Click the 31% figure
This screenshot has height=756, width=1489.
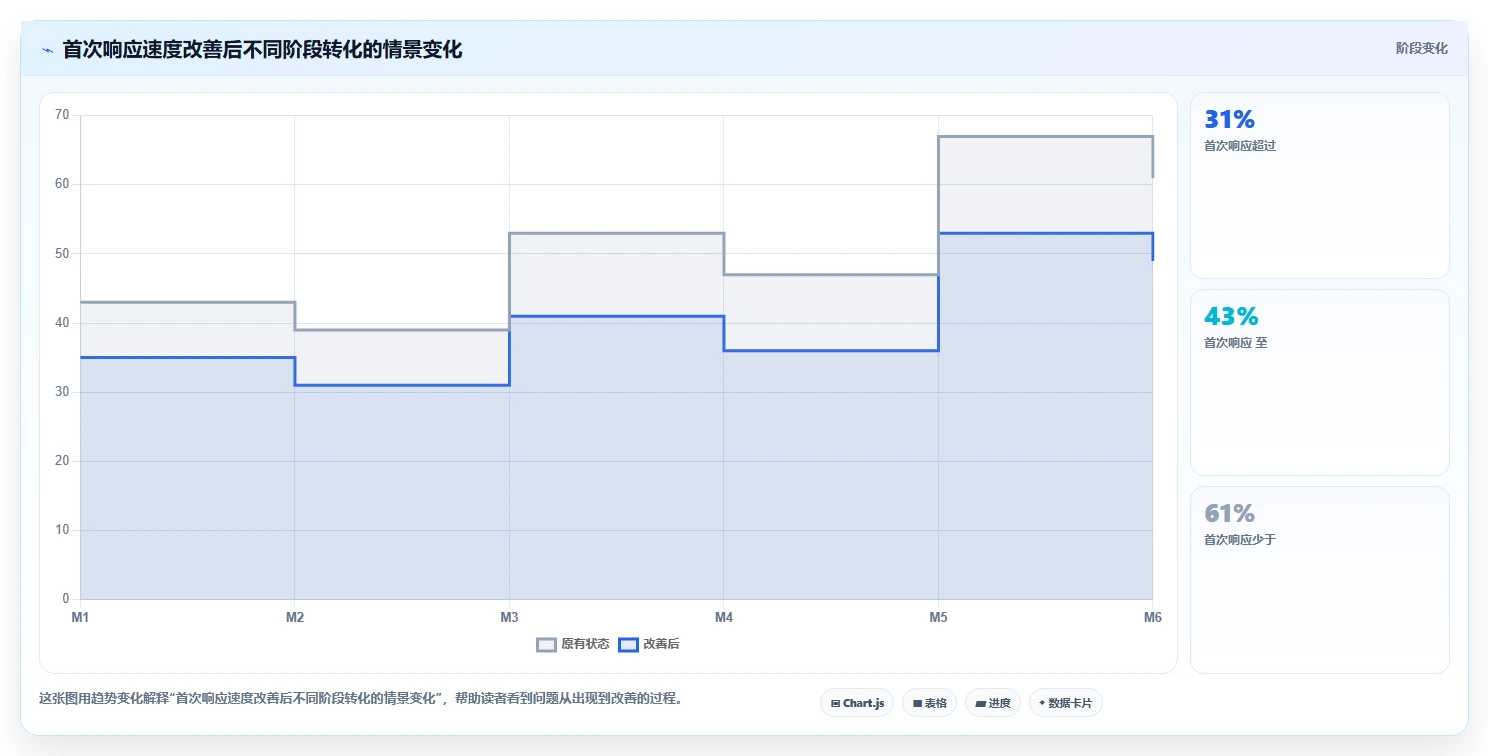point(1229,120)
